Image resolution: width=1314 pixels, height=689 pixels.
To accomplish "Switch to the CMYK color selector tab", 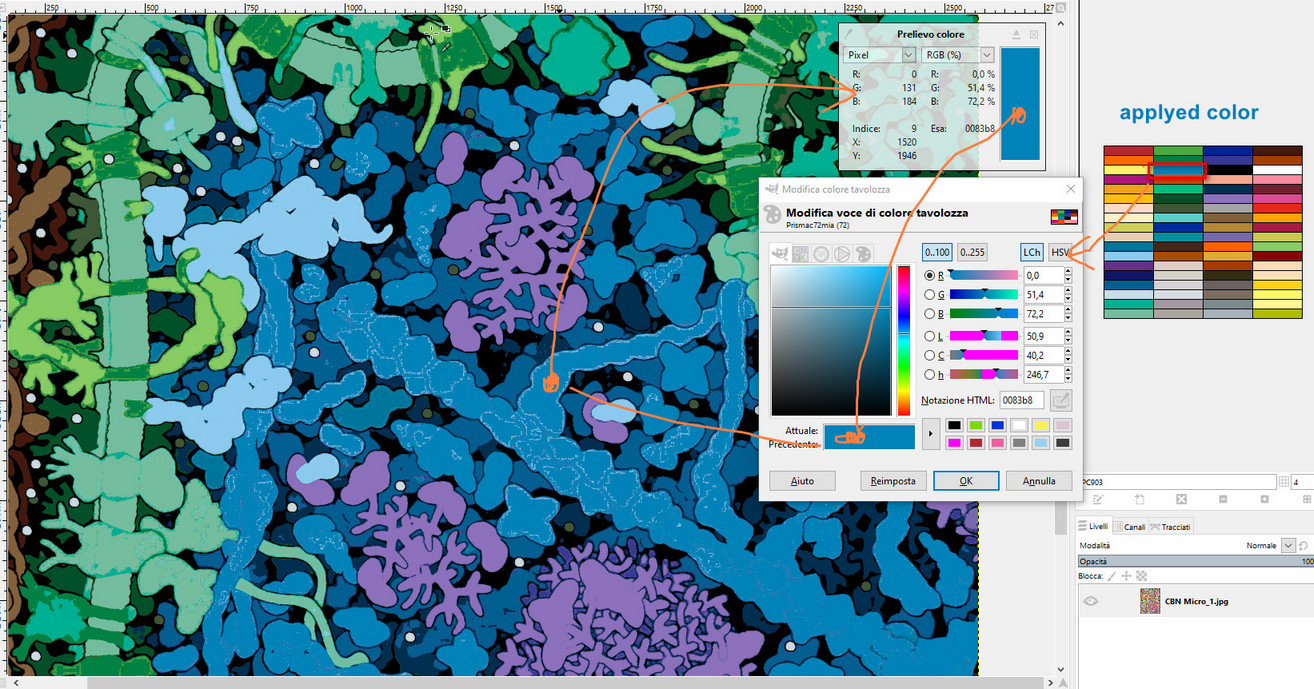I will point(801,254).
